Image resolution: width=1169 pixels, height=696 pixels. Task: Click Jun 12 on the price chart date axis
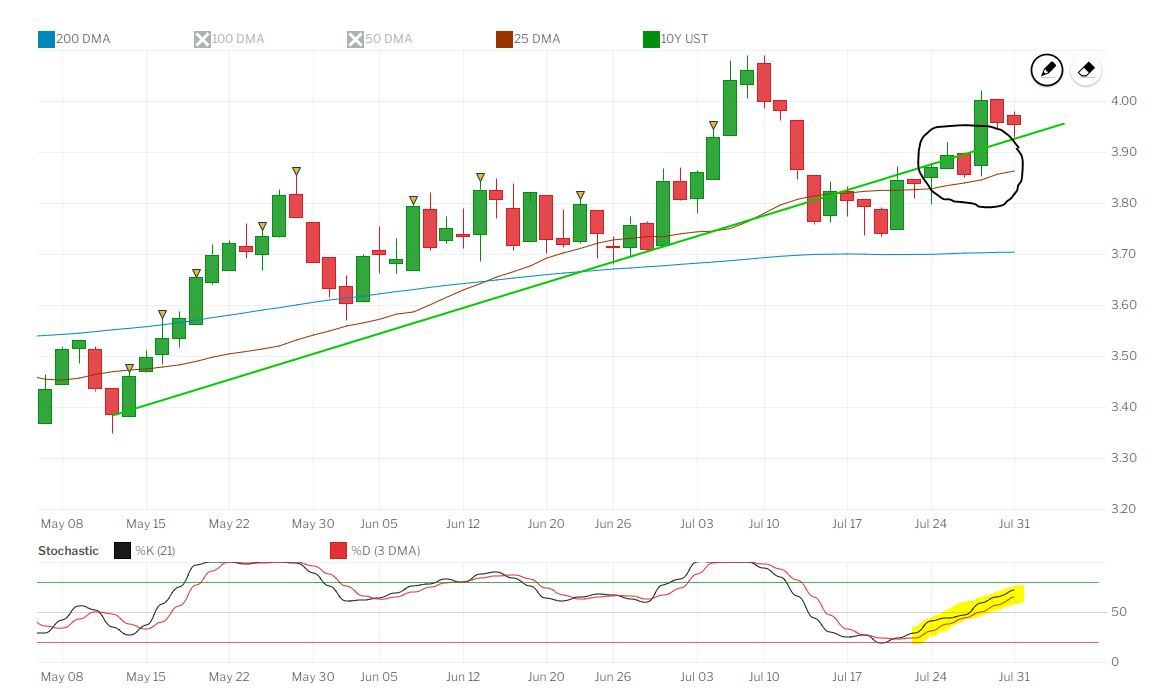click(x=463, y=524)
